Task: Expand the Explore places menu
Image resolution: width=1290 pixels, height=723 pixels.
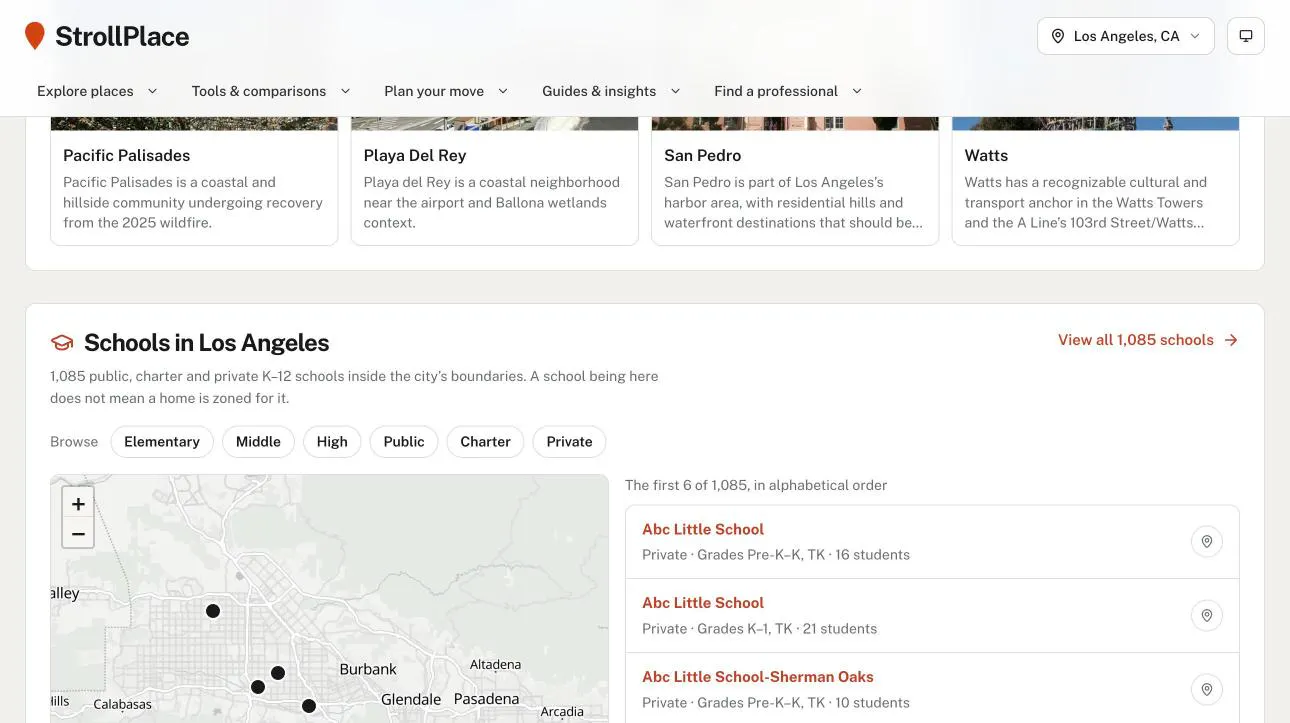Action: click(97, 91)
